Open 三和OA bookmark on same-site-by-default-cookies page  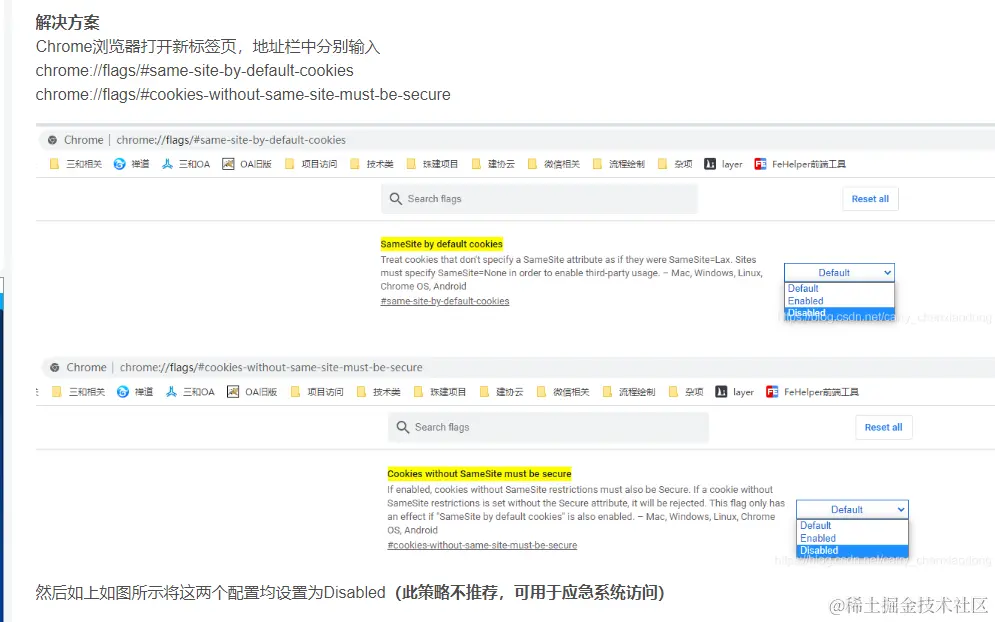point(186,164)
